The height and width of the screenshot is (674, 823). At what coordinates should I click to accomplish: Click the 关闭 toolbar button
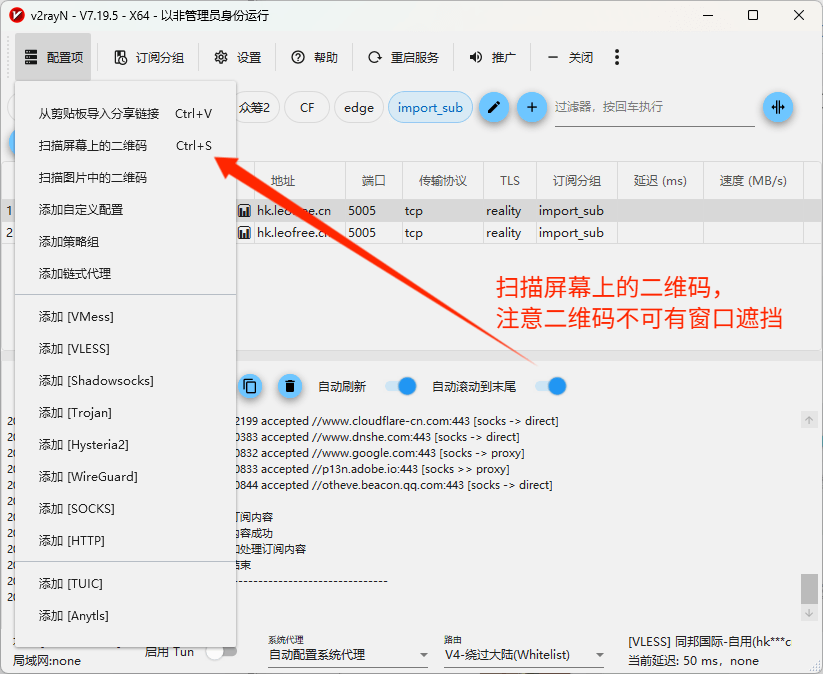[x=569, y=57]
